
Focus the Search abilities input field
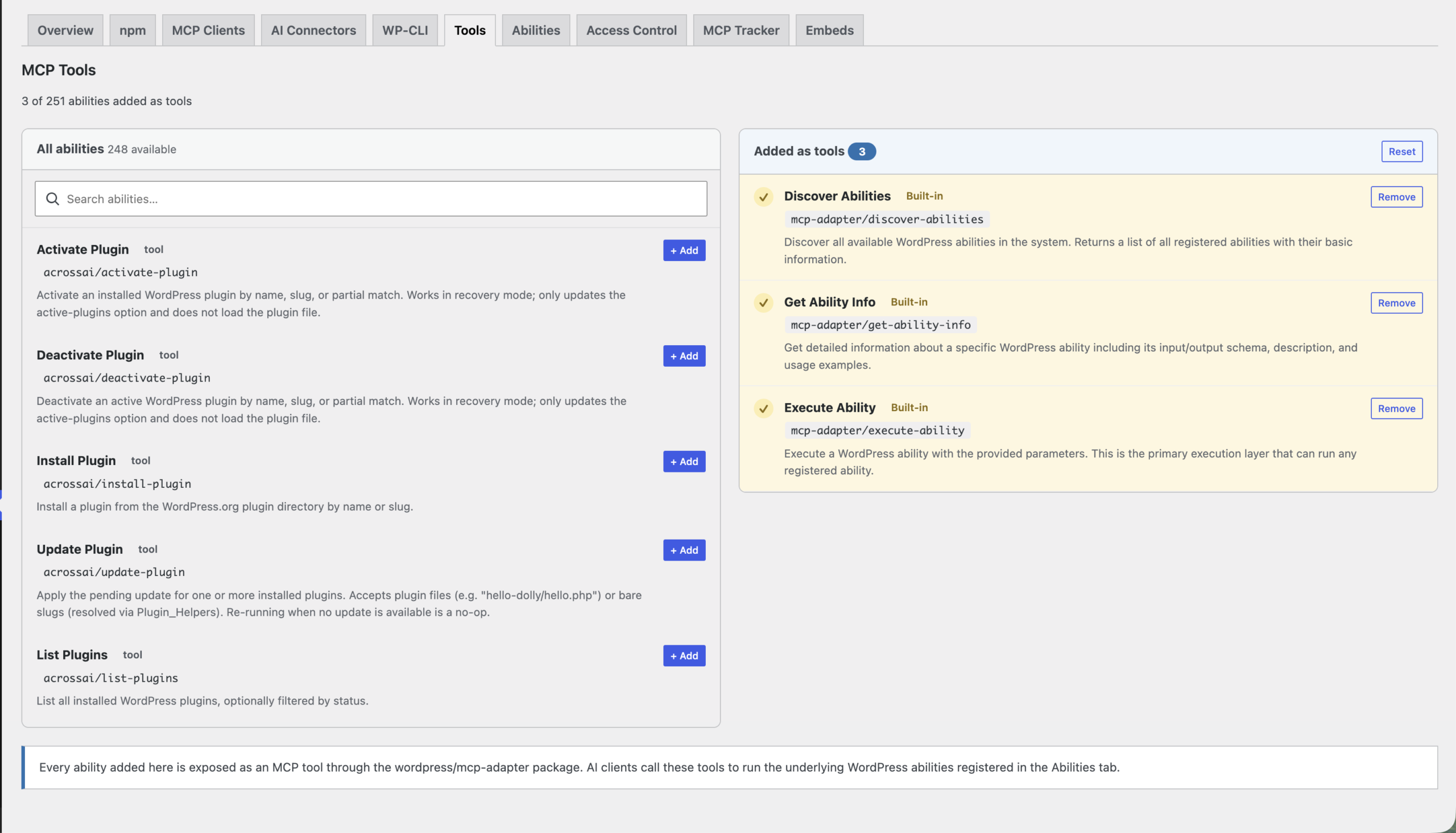tap(371, 198)
